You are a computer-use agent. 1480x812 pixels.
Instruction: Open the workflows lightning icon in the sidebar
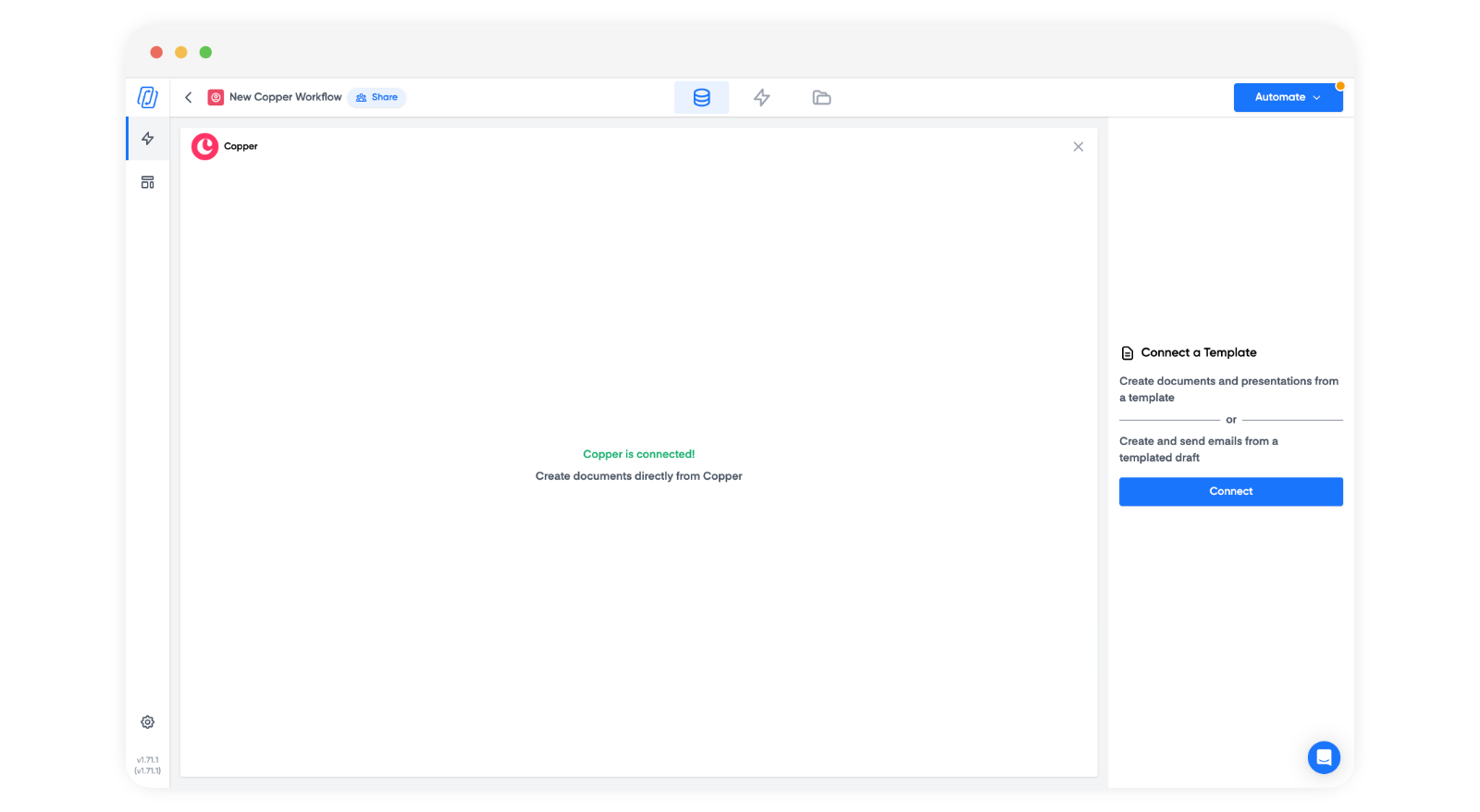pyautogui.click(x=147, y=139)
